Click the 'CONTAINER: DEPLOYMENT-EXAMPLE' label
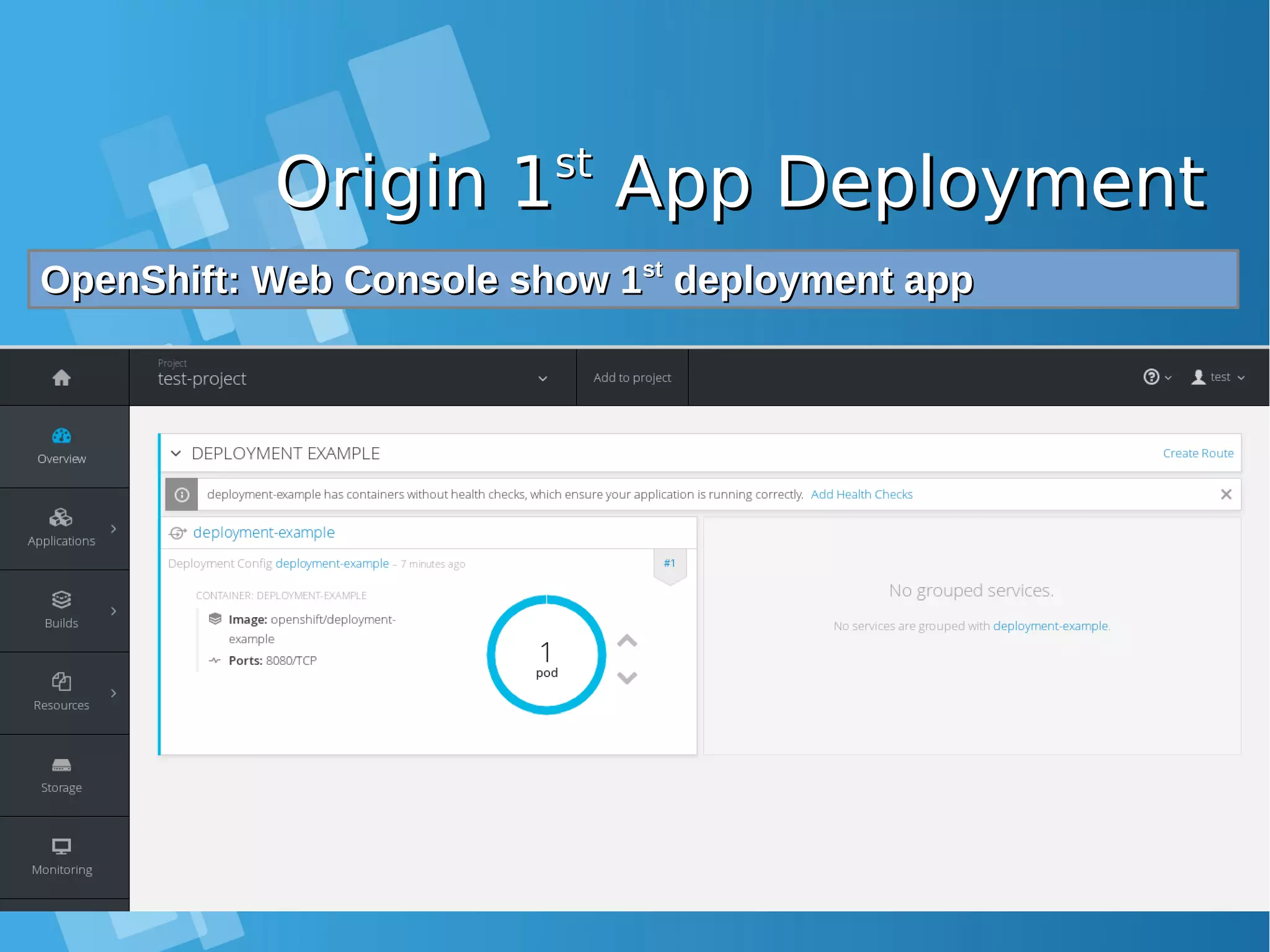Screen dimensions: 1270x952 point(281,595)
